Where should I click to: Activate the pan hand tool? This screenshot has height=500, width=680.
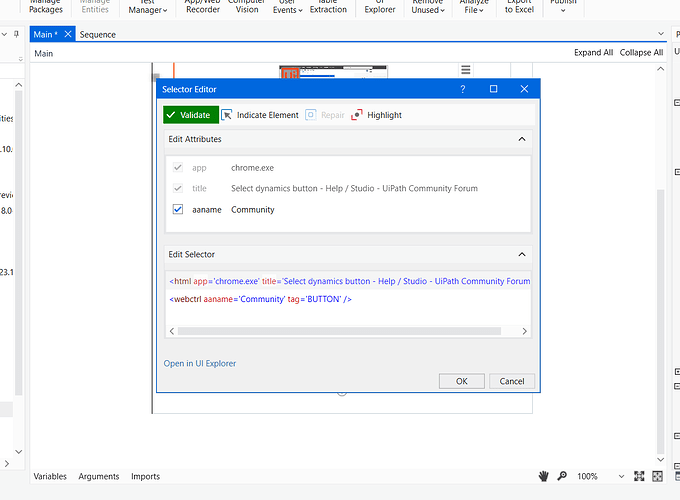pyautogui.click(x=543, y=476)
